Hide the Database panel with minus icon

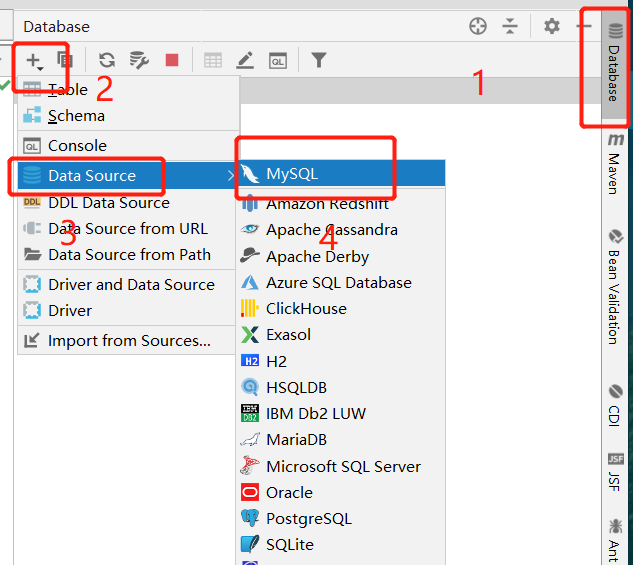[x=583, y=26]
